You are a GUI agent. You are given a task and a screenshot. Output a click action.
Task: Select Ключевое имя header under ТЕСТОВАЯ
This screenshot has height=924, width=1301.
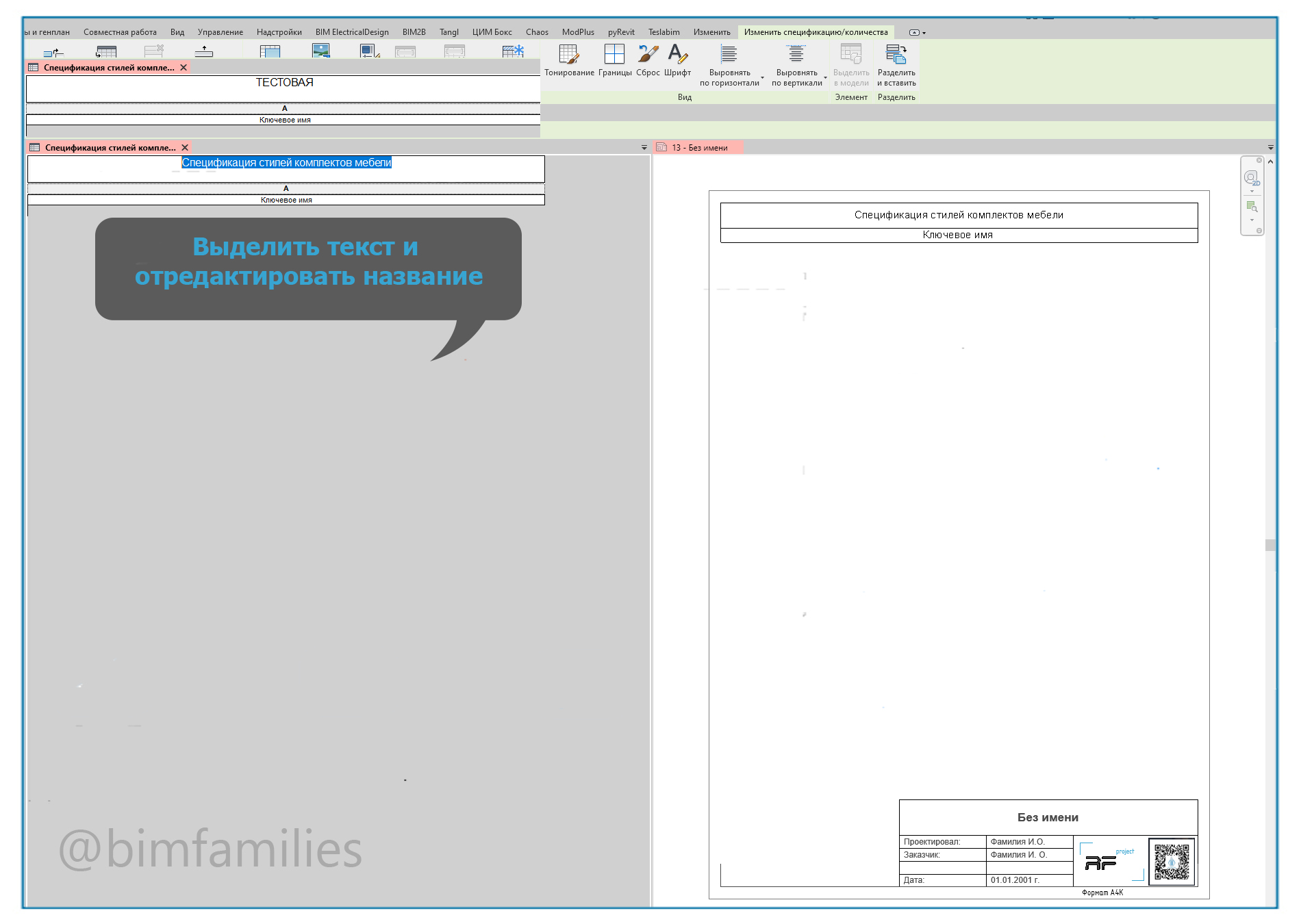click(x=283, y=120)
